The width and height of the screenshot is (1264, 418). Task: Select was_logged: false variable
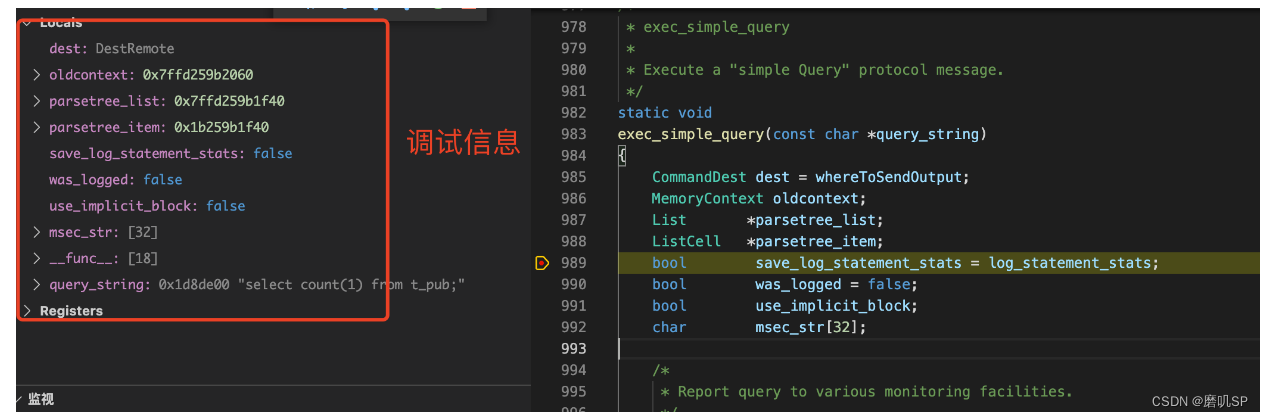click(x=115, y=180)
